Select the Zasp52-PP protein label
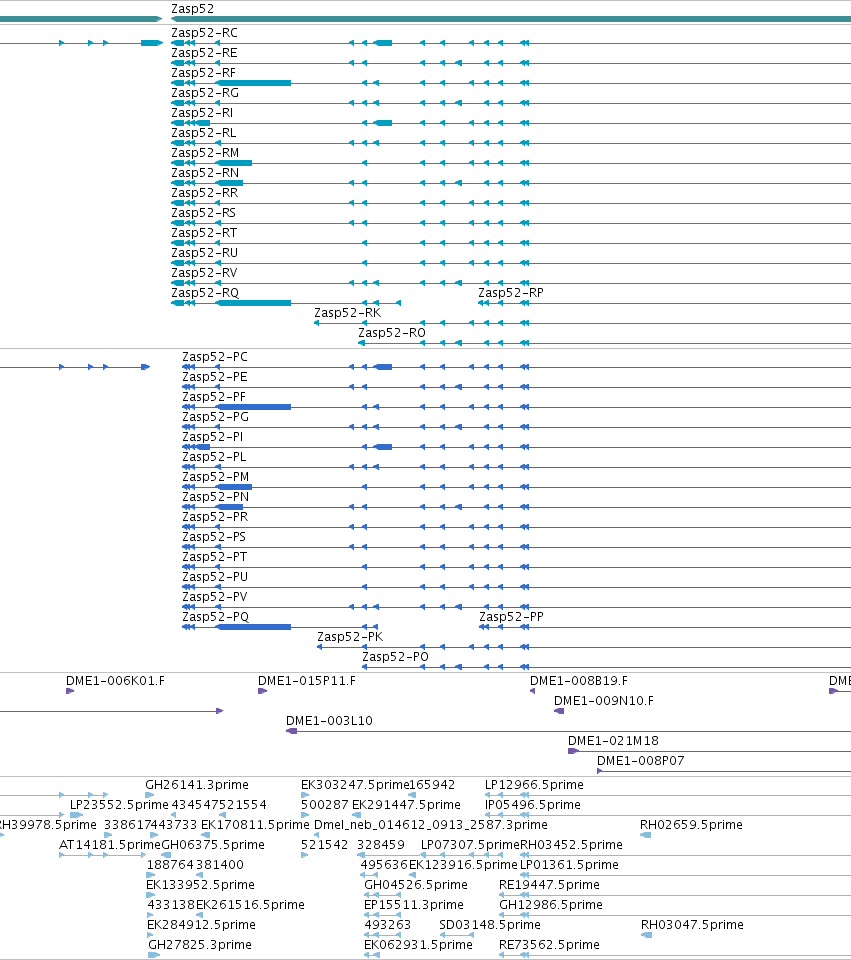The width and height of the screenshot is (851, 960). (x=511, y=617)
